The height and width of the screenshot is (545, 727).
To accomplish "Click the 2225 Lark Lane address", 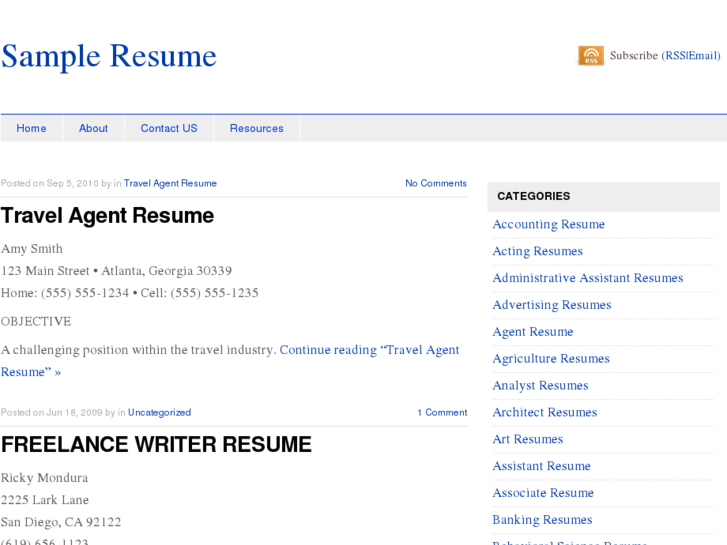I will tap(45, 500).
